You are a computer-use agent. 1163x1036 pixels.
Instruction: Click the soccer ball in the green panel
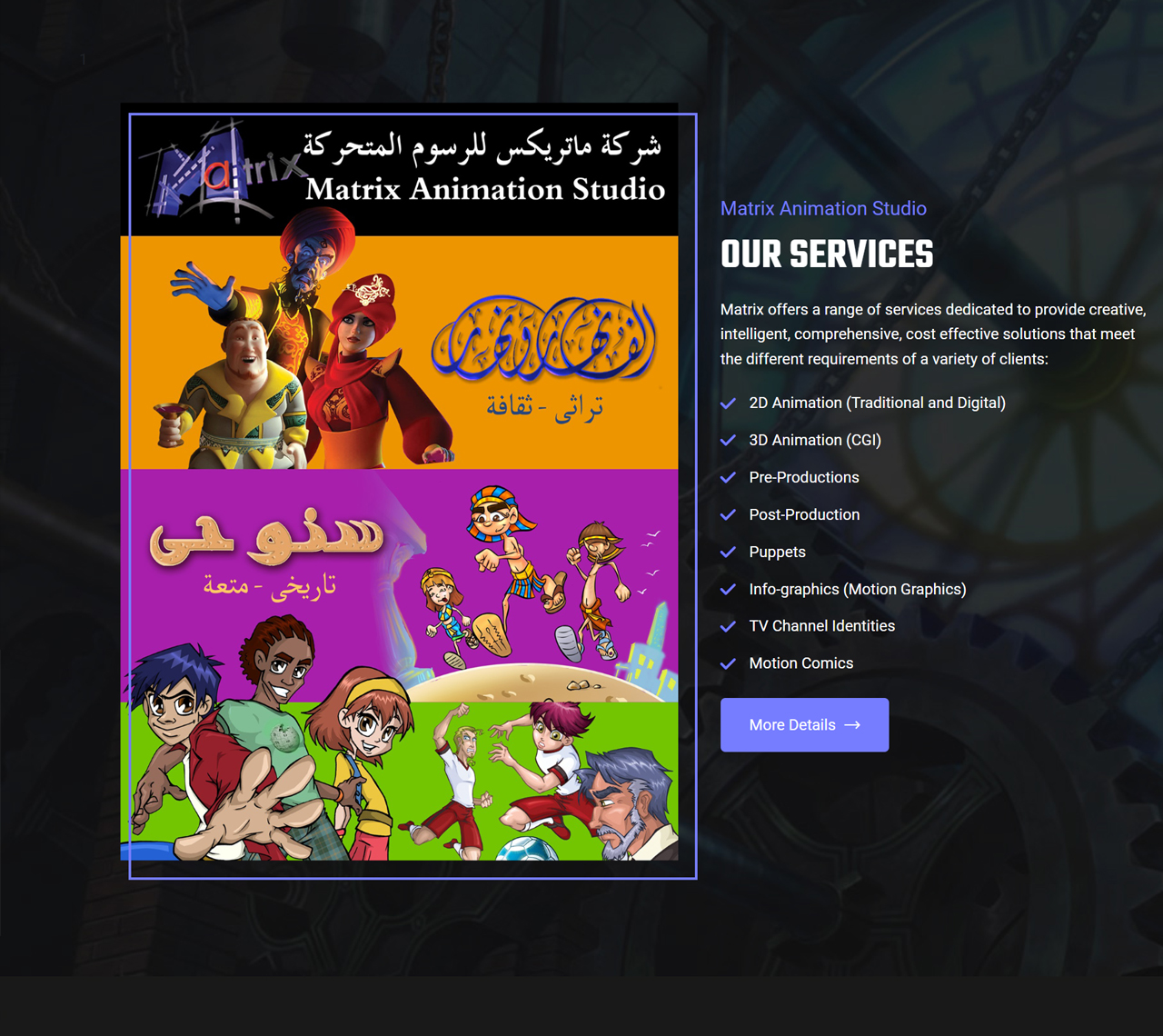tap(527, 849)
